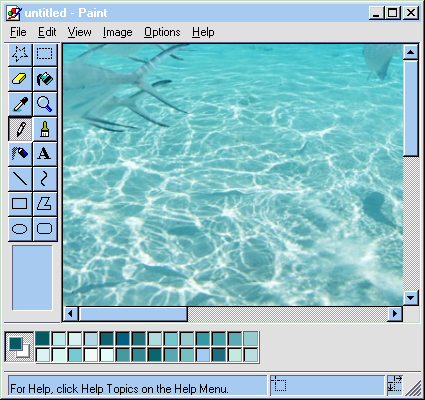425x400 pixels.
Task: Choose the Eraser tool
Action: (x=20, y=79)
